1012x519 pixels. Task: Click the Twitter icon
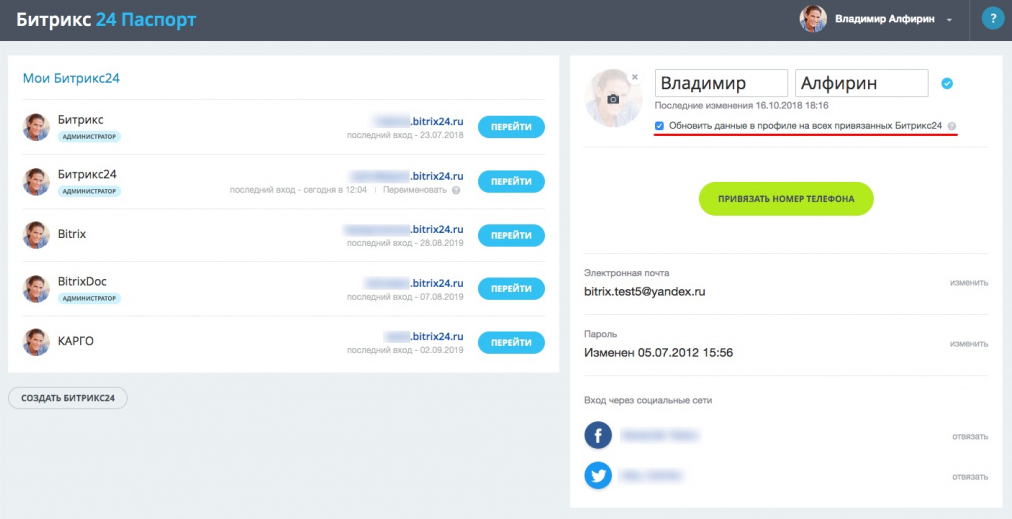tap(598, 476)
